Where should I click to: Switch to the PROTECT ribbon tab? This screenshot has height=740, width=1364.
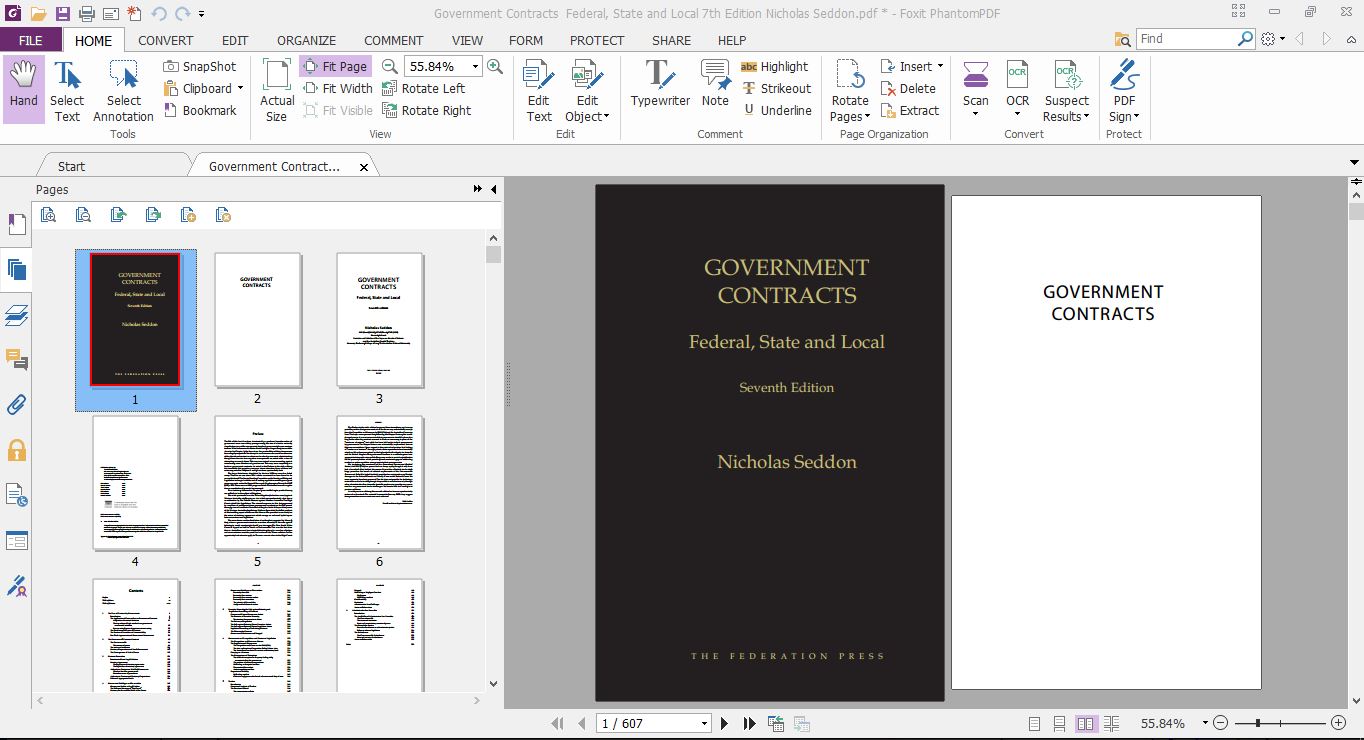point(597,40)
